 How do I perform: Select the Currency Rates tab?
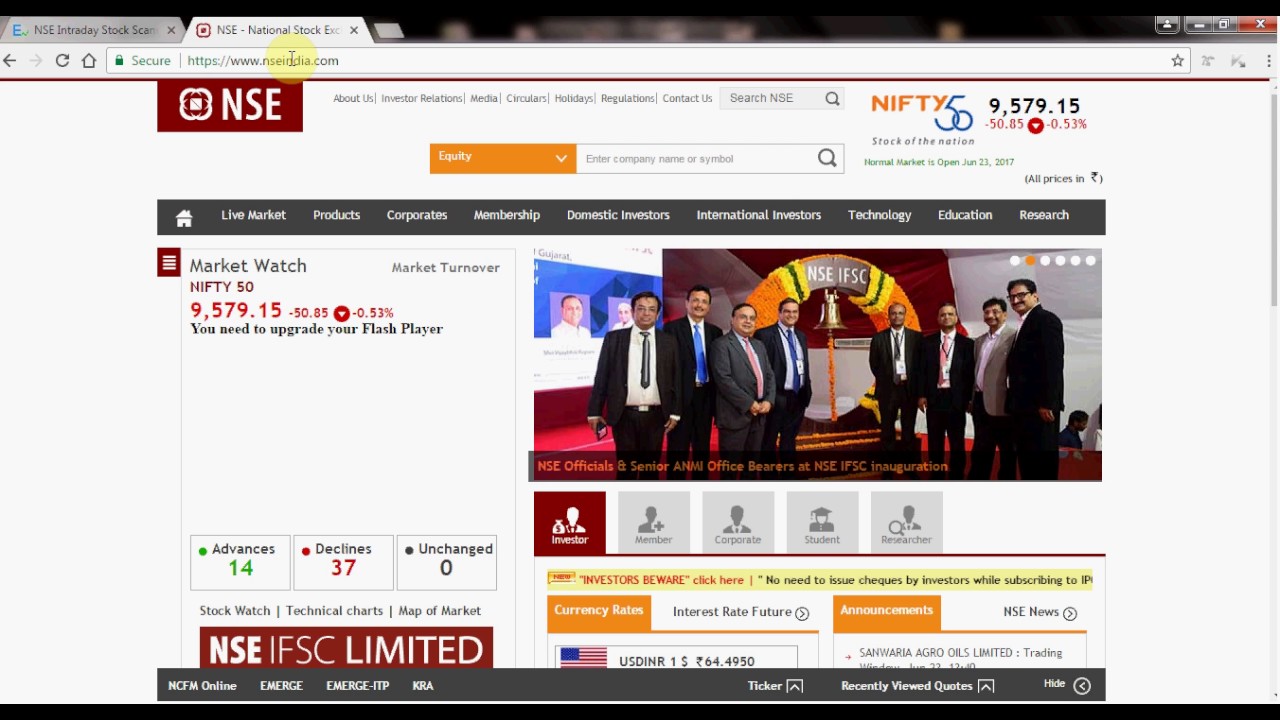(x=599, y=611)
